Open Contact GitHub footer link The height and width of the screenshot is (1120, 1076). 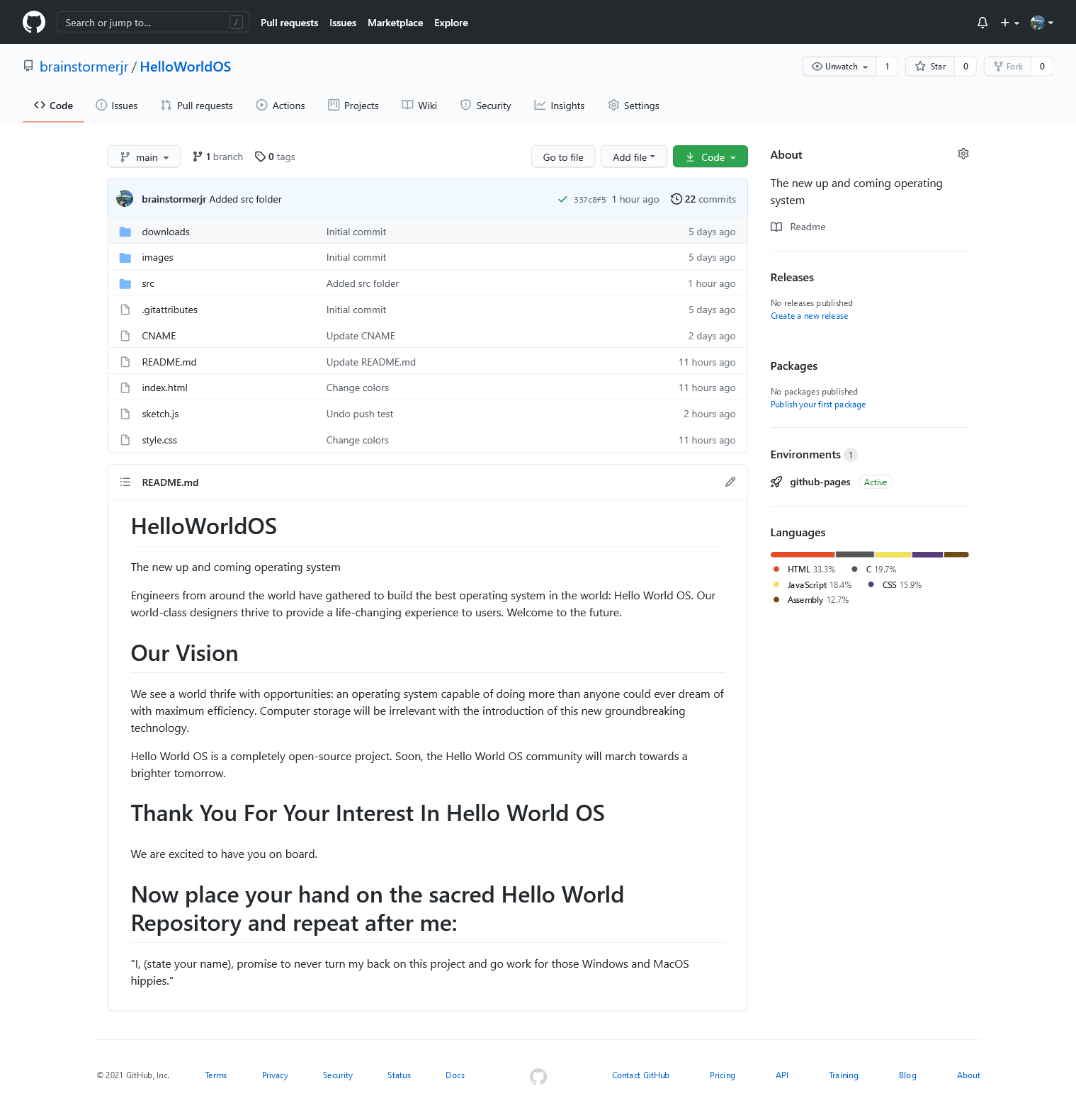(640, 1075)
